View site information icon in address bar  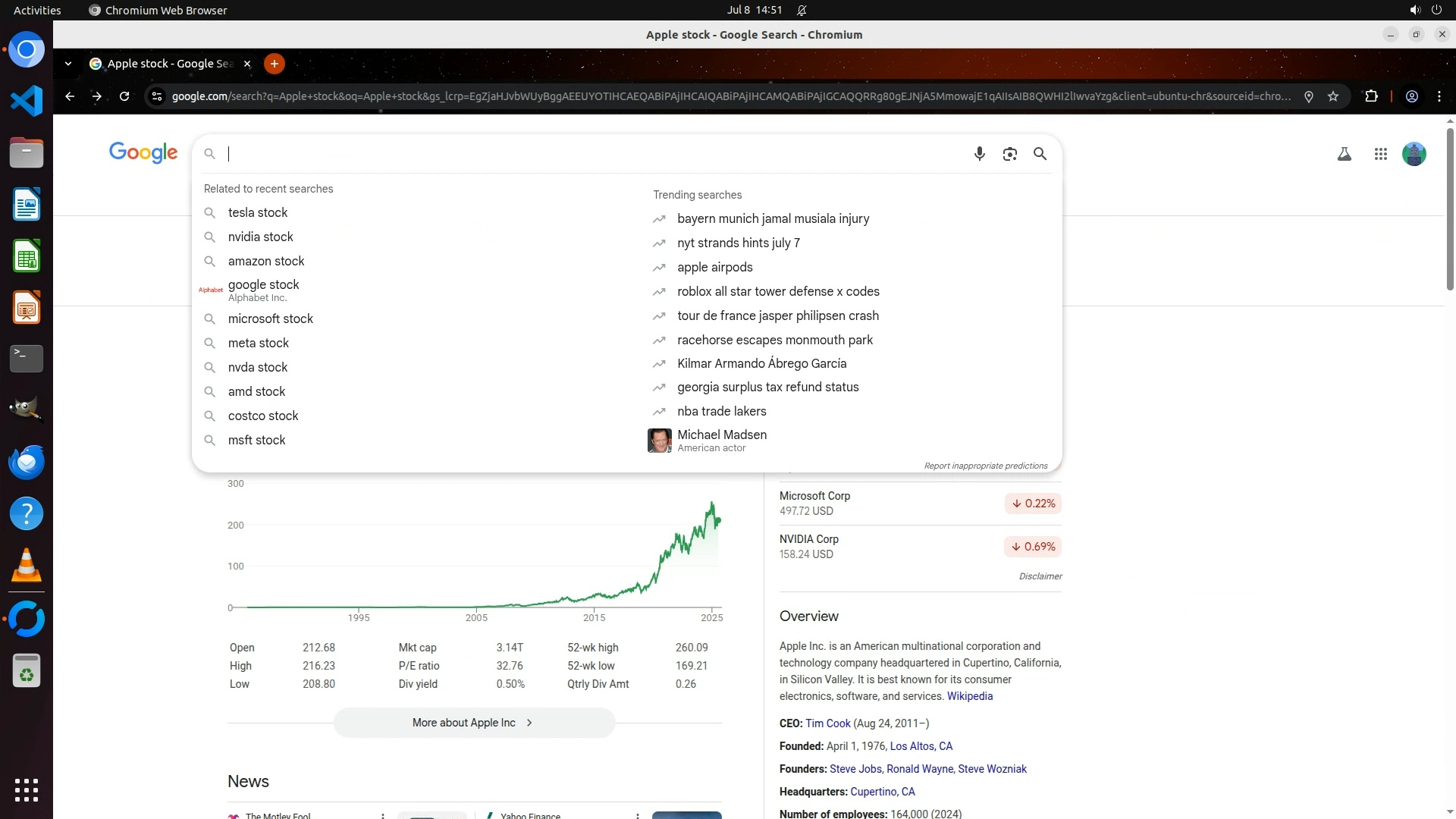click(x=157, y=96)
